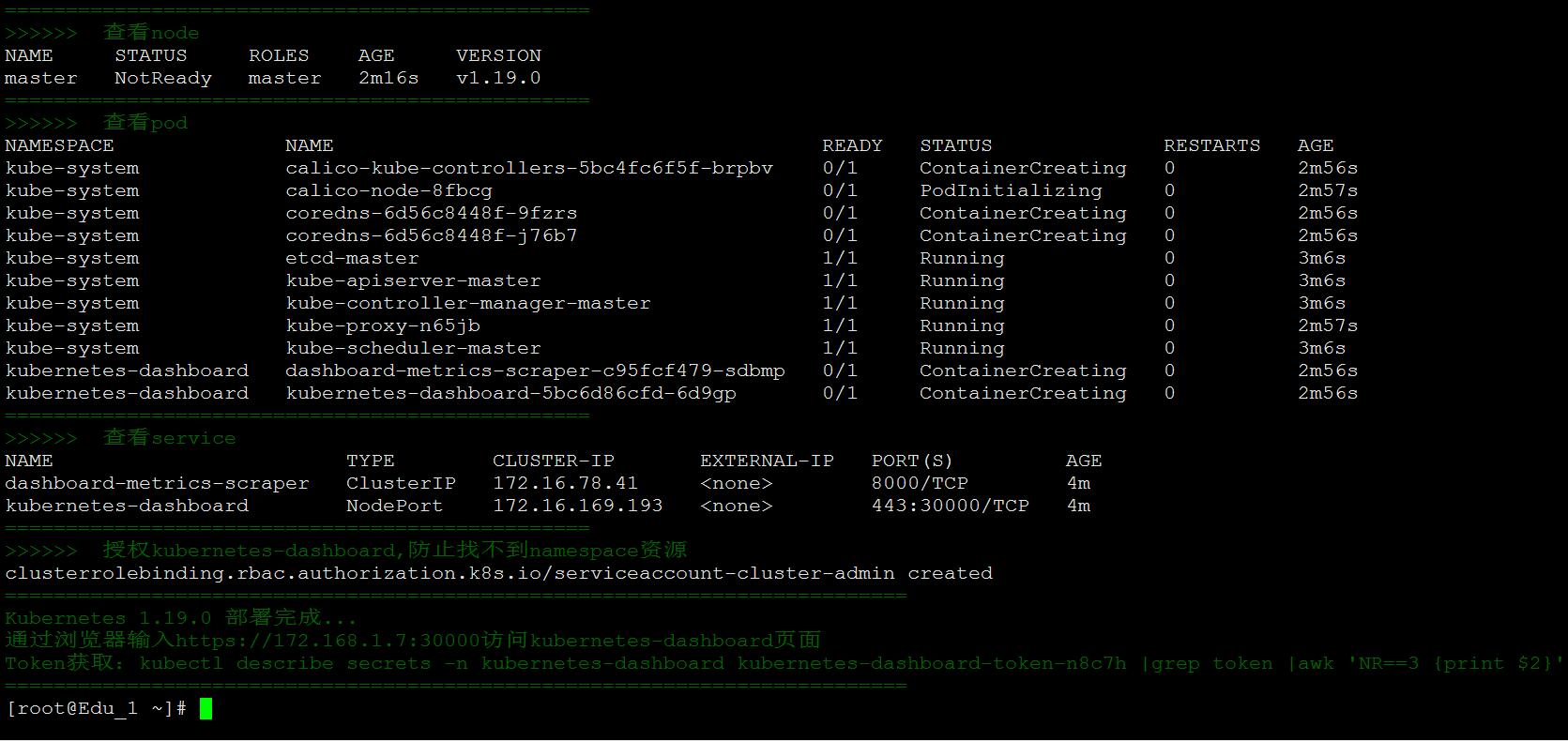The width and height of the screenshot is (1568, 741).
Task: Click the green terminal cursor block
Action: [x=206, y=708]
